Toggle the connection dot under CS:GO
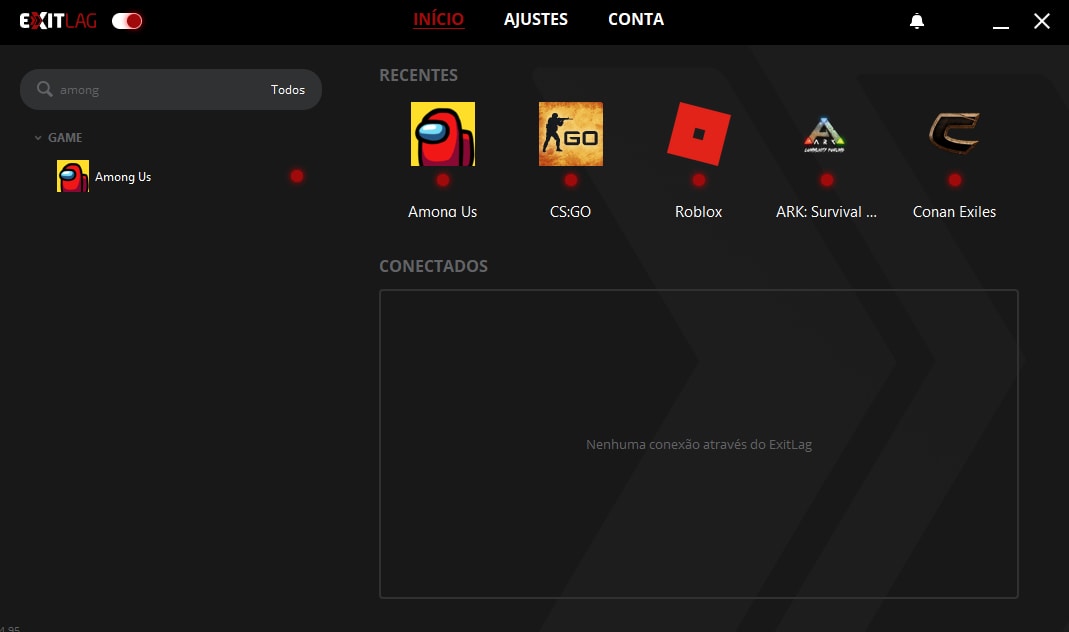 (x=570, y=180)
